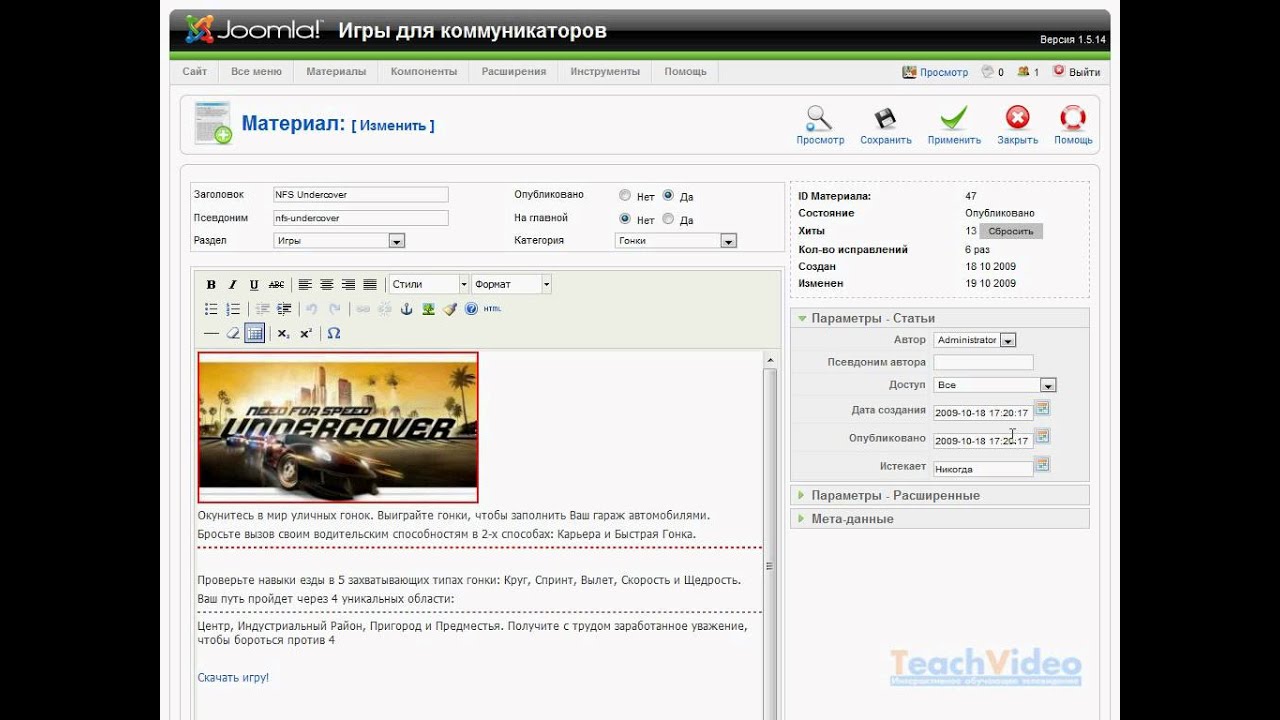The height and width of the screenshot is (720, 1280).
Task: Open the Стили dropdown in editor
Action: coord(428,285)
